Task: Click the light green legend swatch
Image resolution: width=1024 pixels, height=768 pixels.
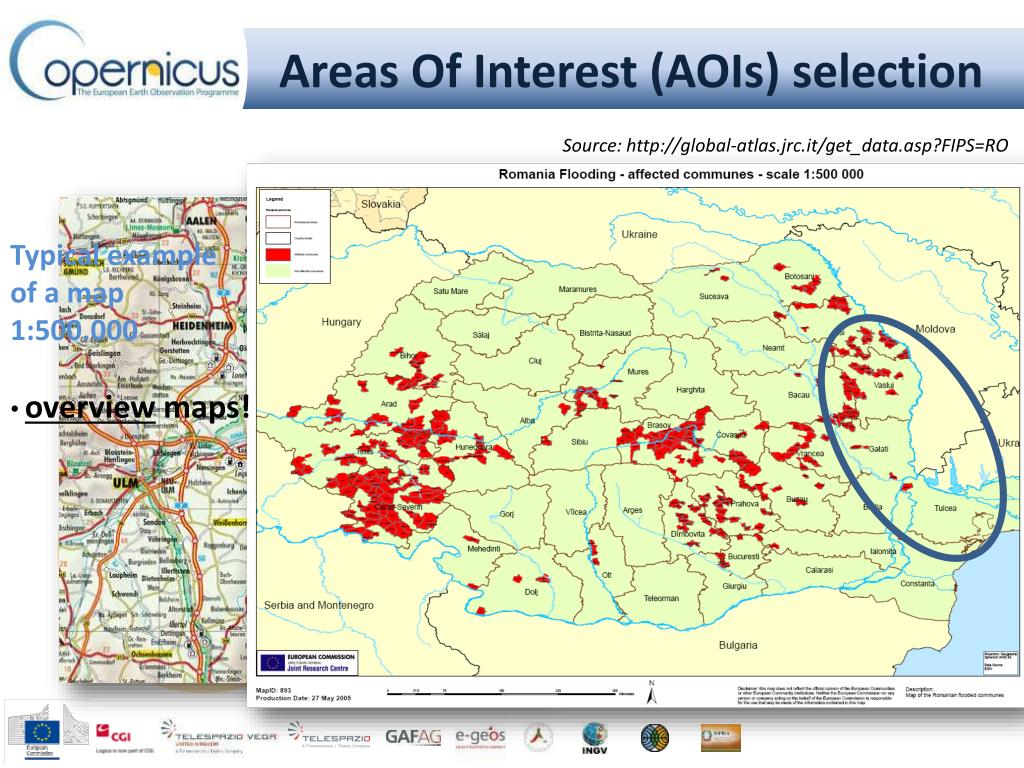Action: (x=278, y=270)
